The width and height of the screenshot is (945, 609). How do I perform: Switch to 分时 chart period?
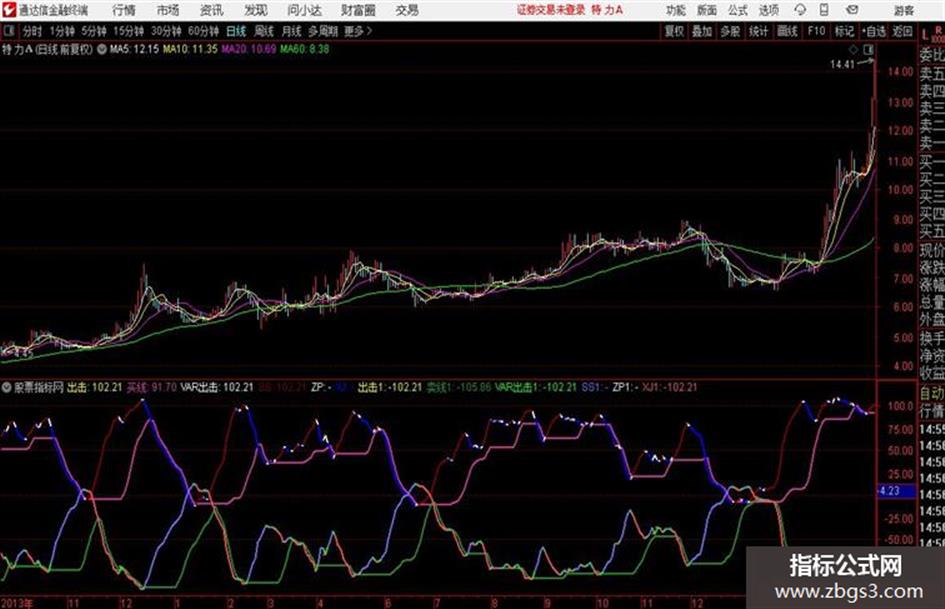[32, 31]
